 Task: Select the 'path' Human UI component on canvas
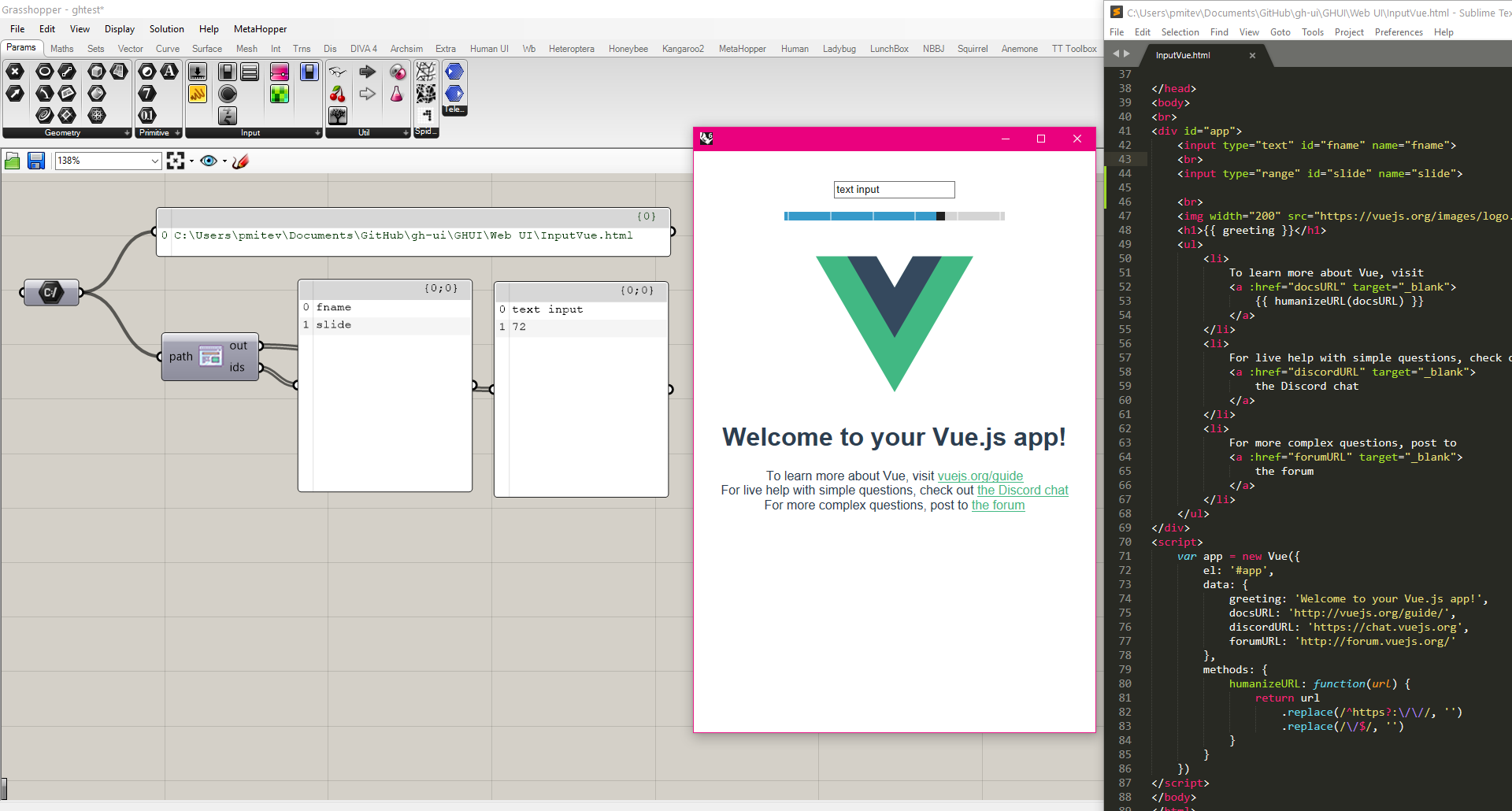click(210, 357)
